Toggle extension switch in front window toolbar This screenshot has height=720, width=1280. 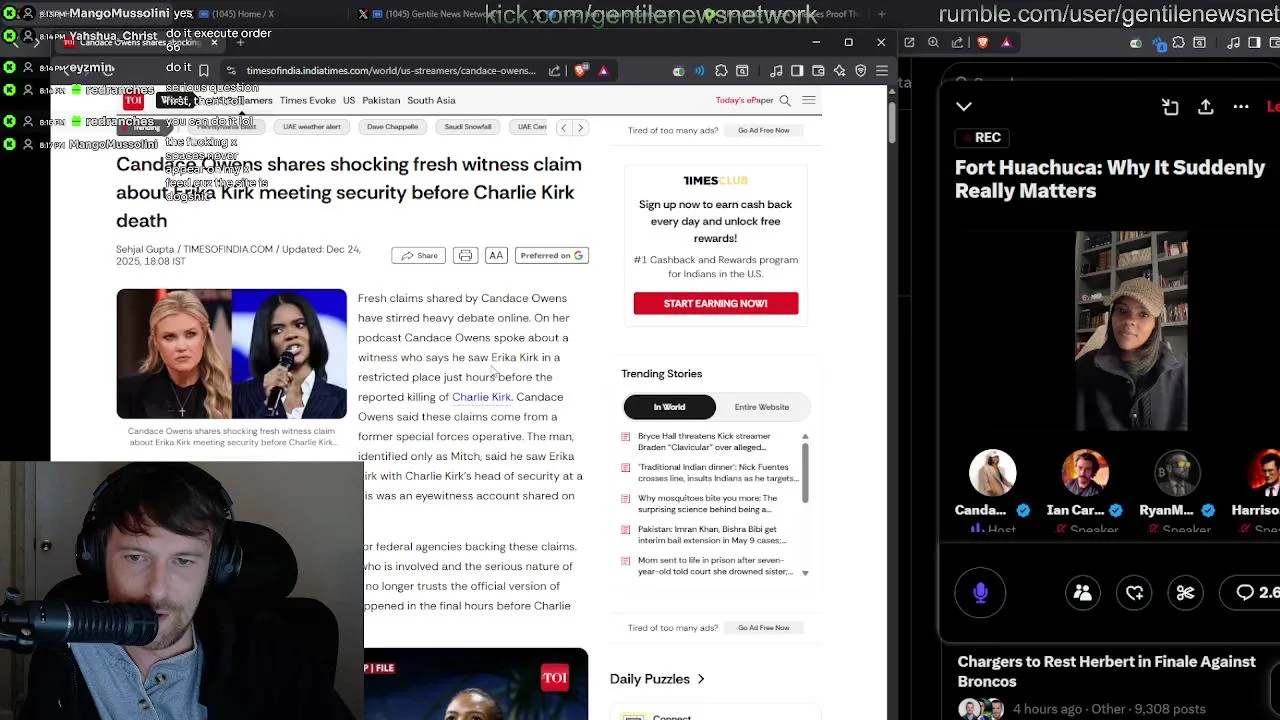(679, 71)
